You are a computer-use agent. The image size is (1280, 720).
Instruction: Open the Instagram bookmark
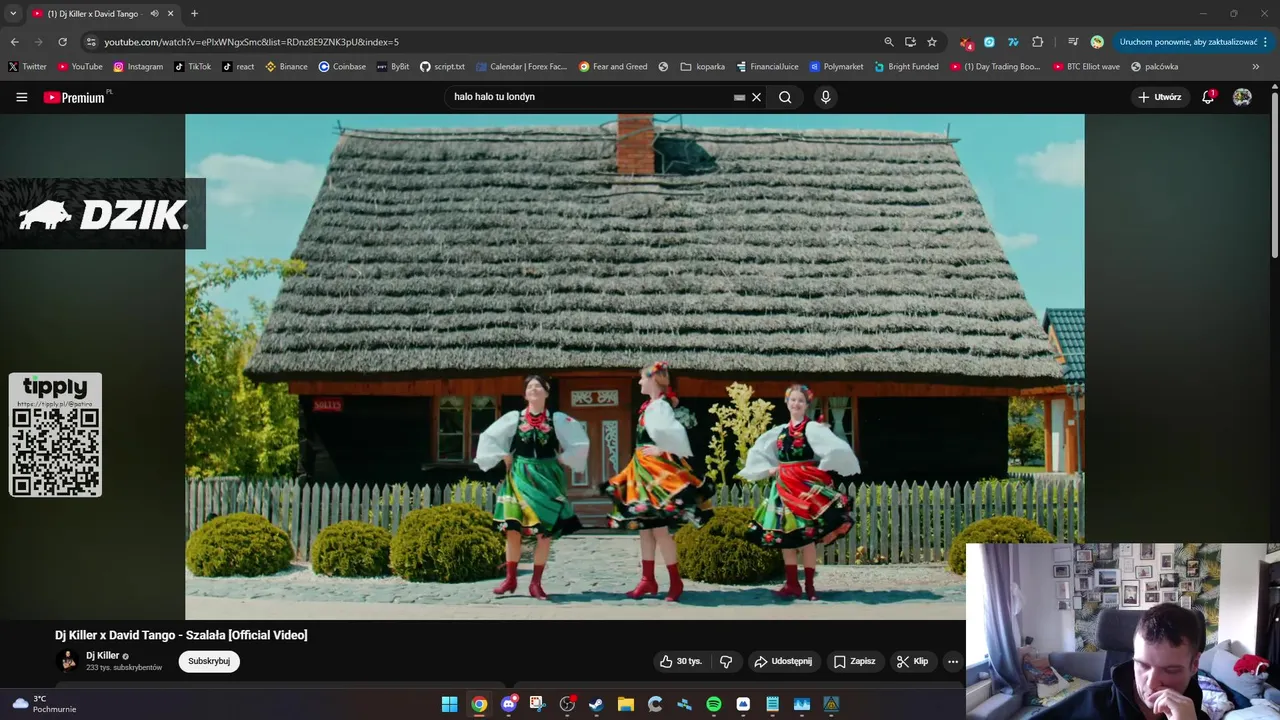(x=138, y=67)
